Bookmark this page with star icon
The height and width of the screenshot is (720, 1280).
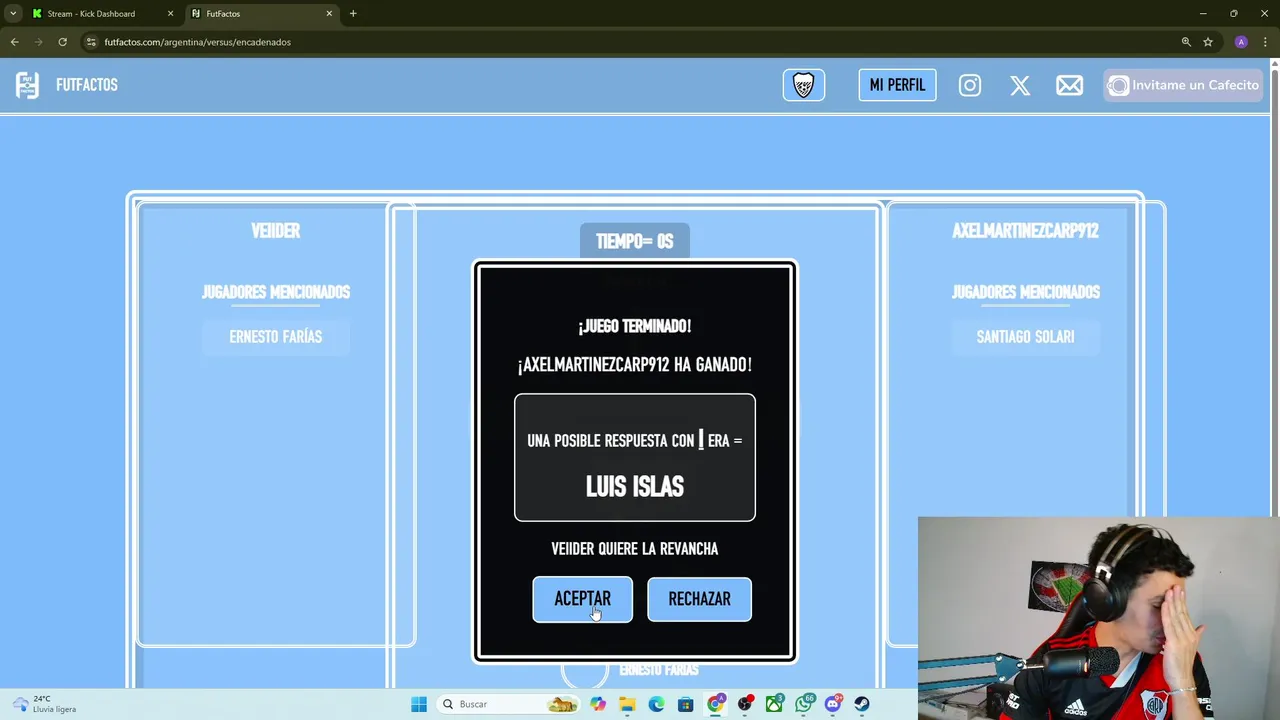(1208, 42)
